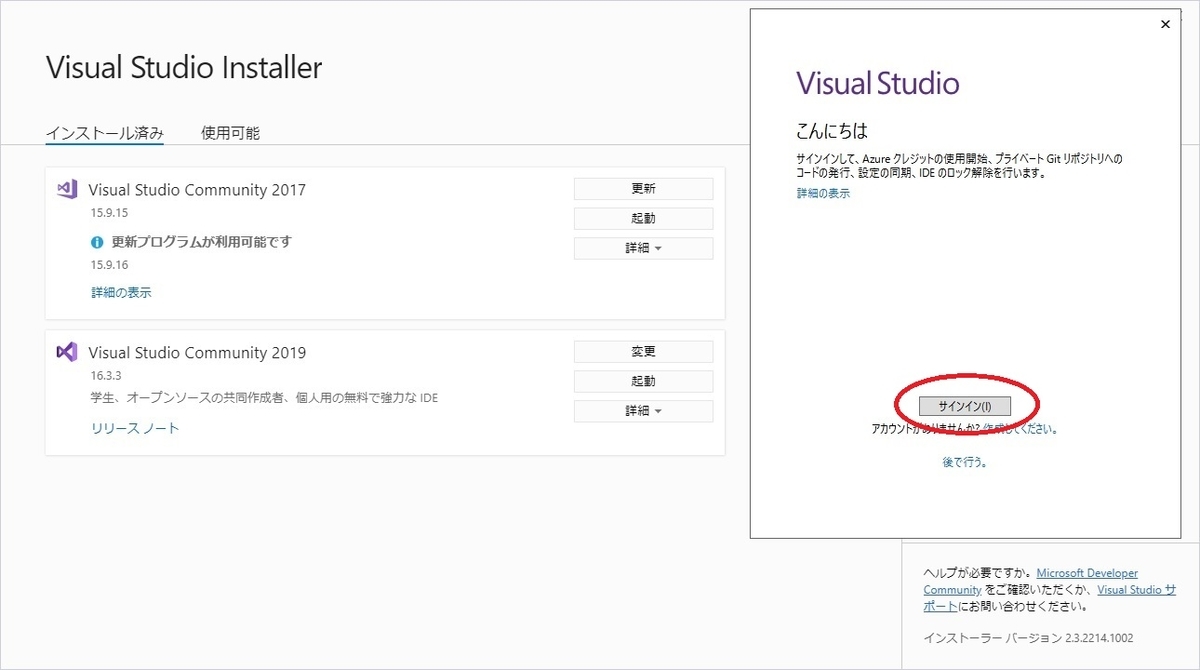Click the サインイン(I) button

[x=965, y=406]
